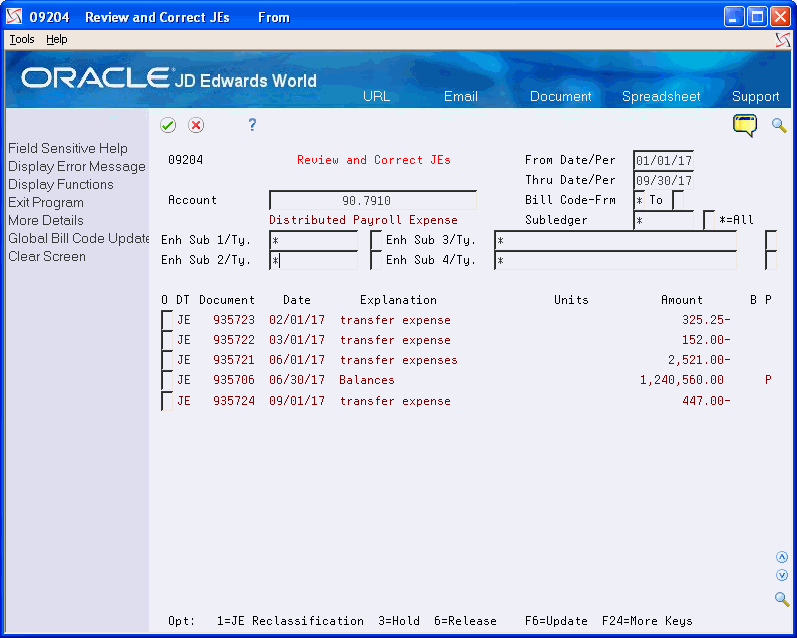
Task: Click the URL banner link
Action: pyautogui.click(x=376, y=96)
